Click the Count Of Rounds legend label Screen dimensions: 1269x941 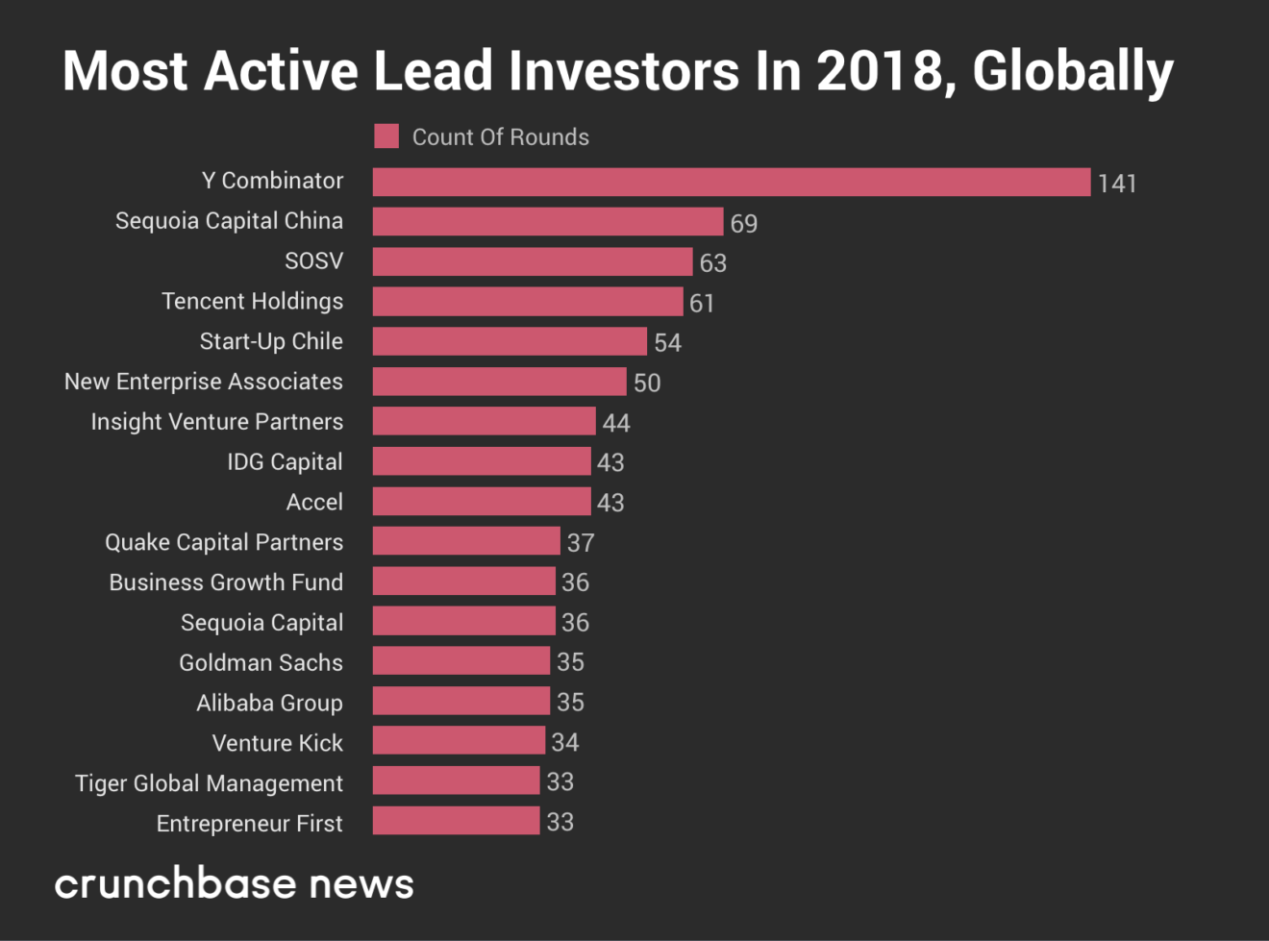coord(500,137)
